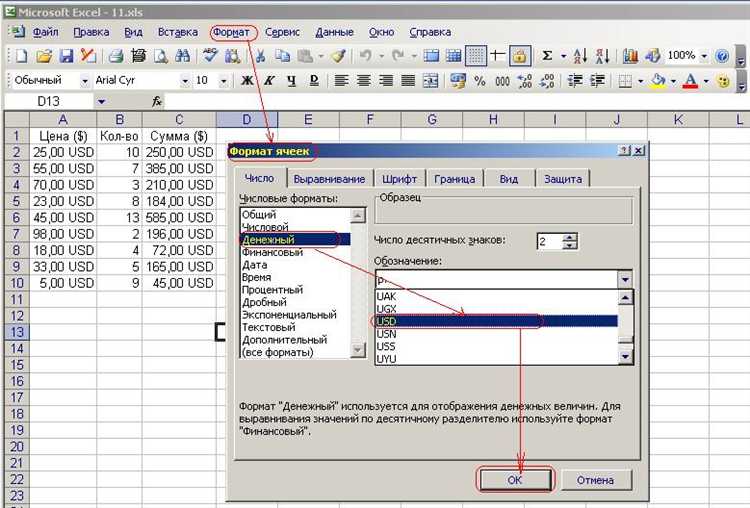The image size is (750, 508).
Task: Click the padlock icon in toolbar
Action: (519, 56)
